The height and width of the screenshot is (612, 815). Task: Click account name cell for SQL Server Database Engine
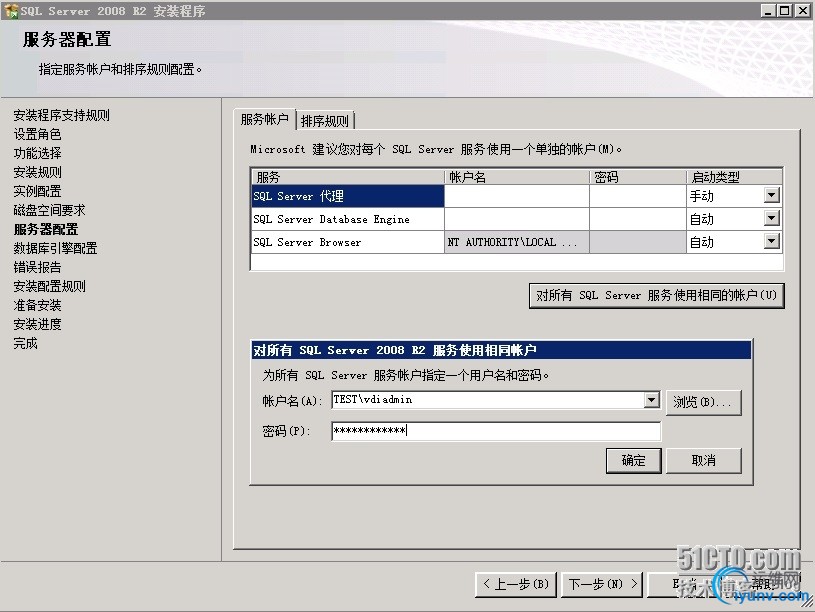click(517, 219)
